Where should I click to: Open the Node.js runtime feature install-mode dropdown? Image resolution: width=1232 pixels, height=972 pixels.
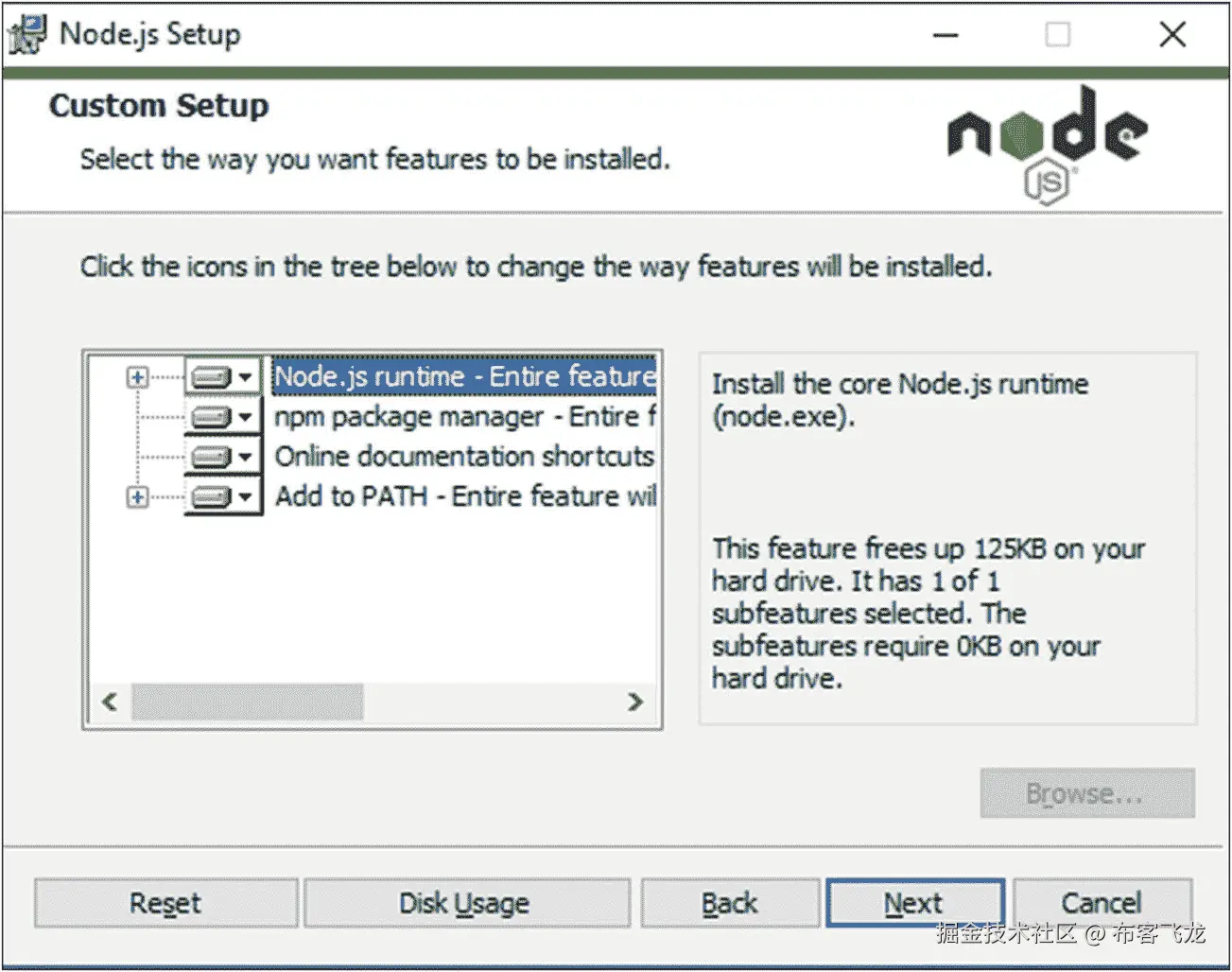click(223, 377)
